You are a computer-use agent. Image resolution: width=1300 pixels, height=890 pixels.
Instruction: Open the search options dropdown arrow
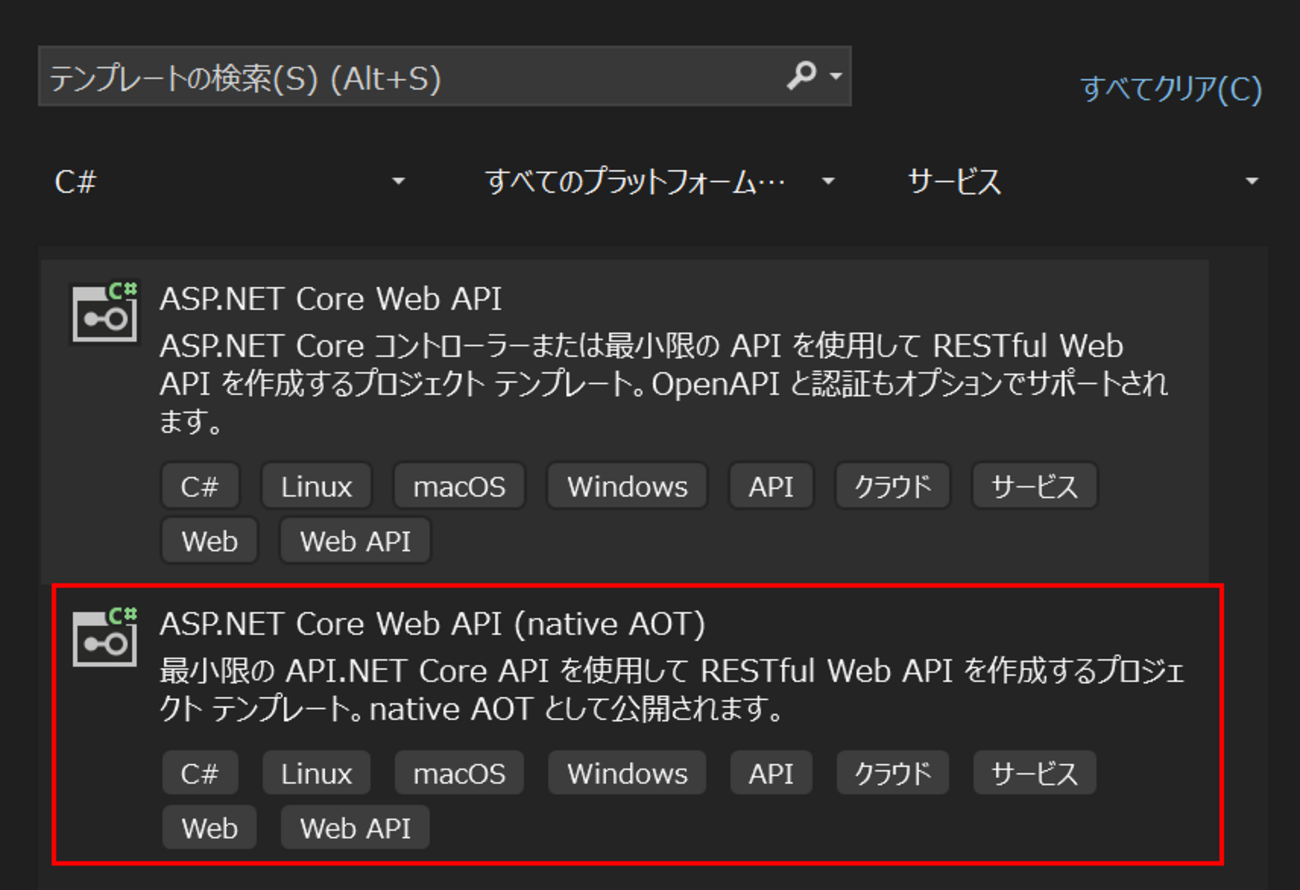(x=835, y=77)
